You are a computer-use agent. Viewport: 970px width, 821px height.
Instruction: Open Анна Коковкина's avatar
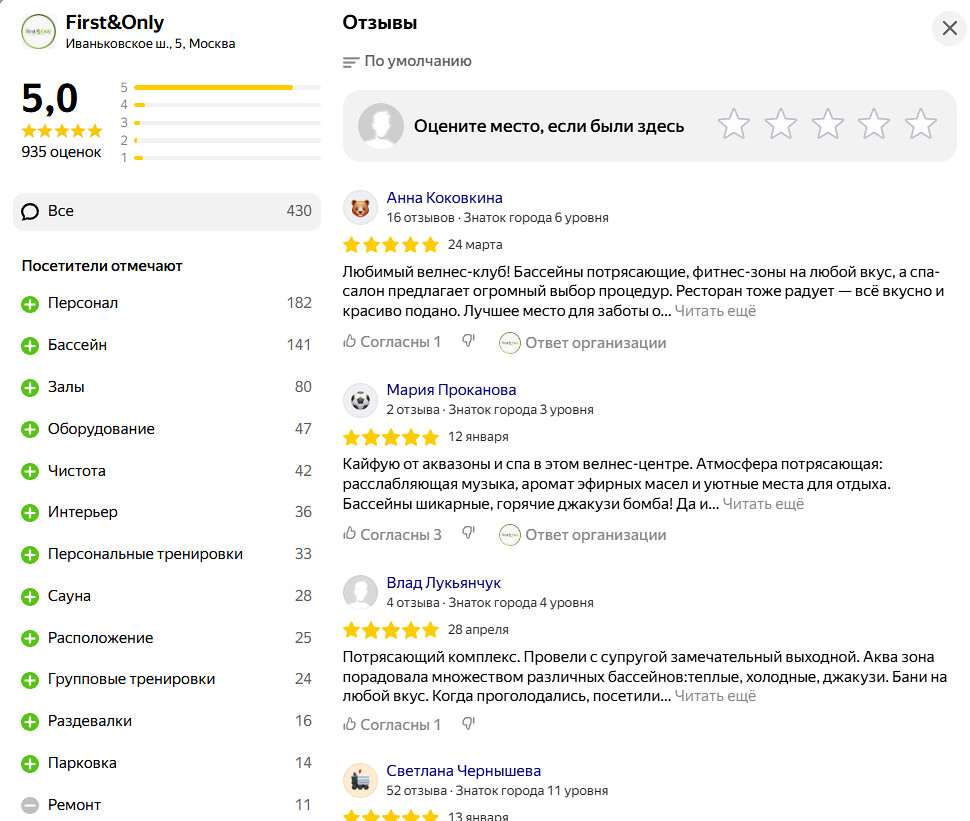click(360, 207)
